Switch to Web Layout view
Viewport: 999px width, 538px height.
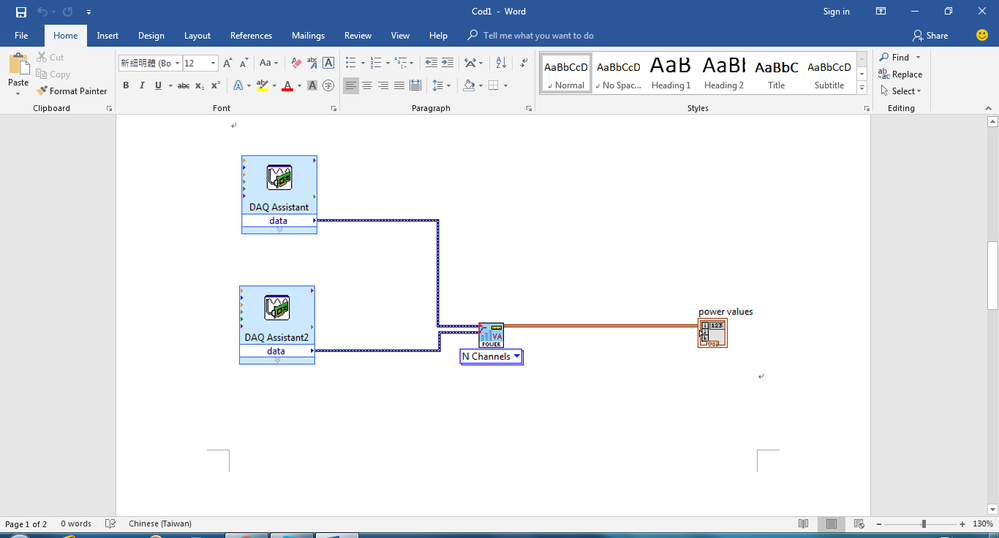(859, 524)
